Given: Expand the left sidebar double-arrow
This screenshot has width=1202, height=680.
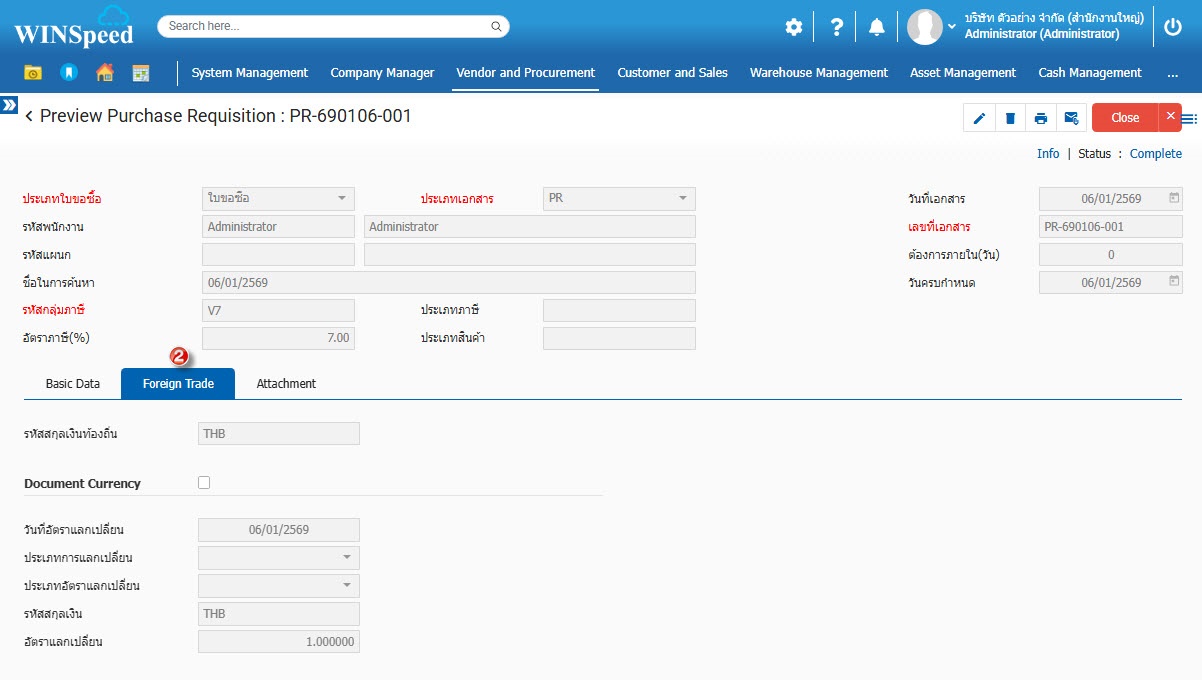Looking at the screenshot, I should tap(9, 104).
